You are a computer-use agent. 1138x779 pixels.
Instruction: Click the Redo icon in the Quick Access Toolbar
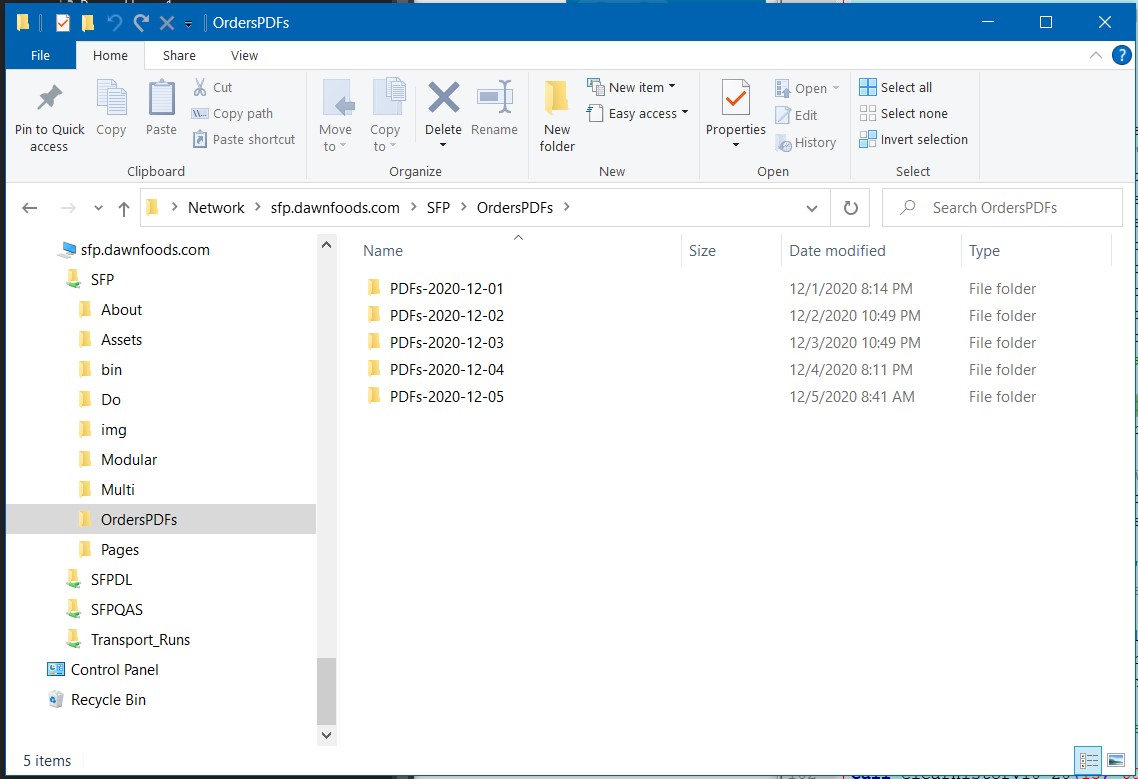[140, 21]
